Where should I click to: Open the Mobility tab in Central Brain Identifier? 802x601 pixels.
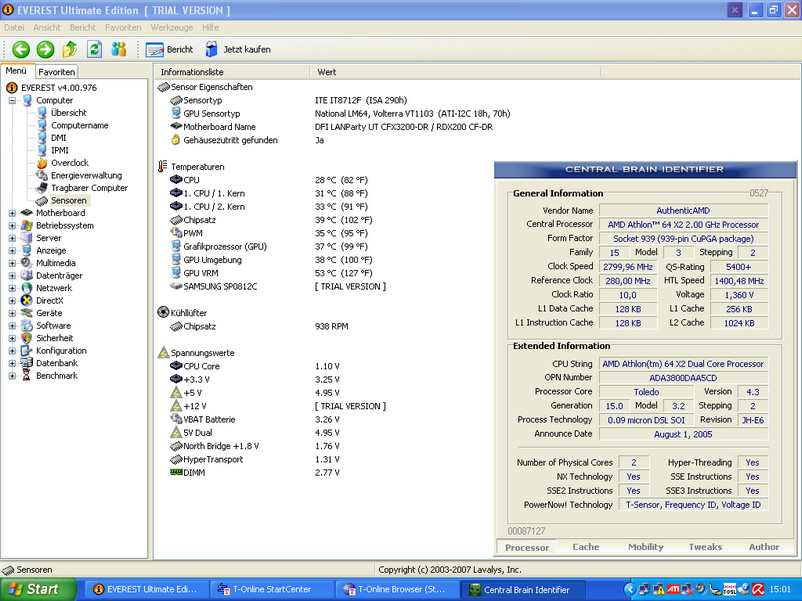click(645, 547)
